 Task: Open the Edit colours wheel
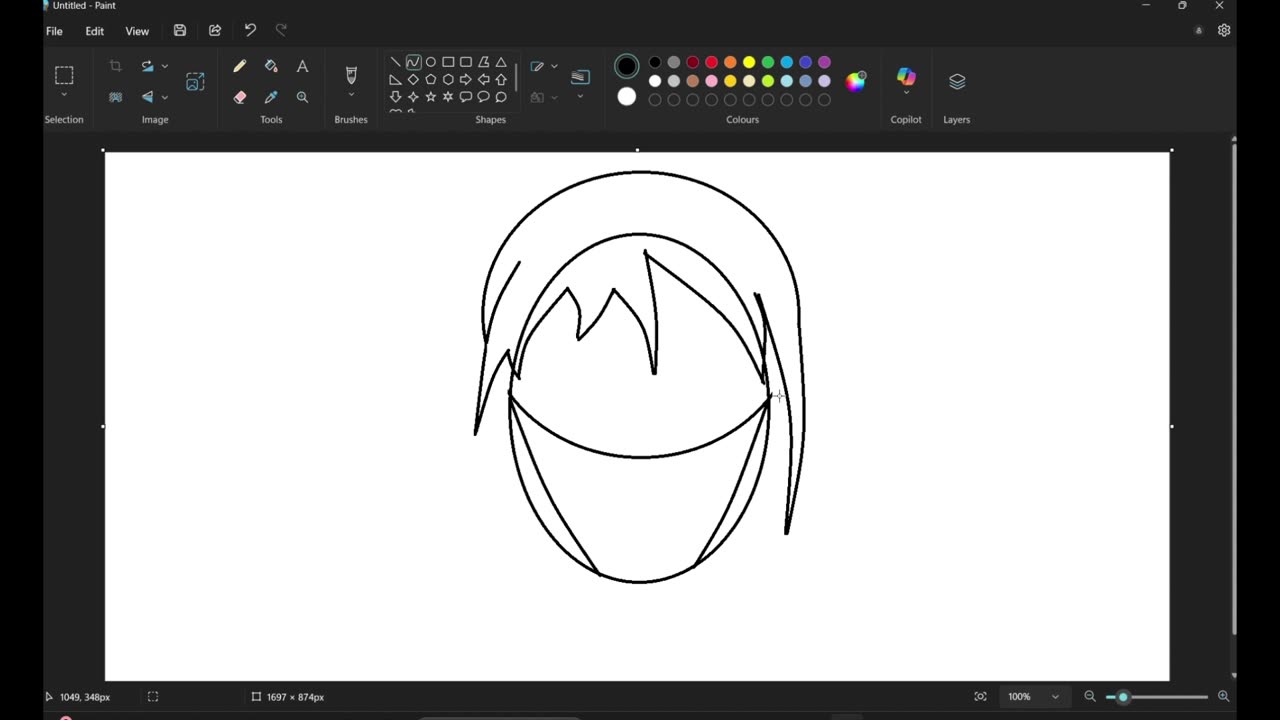point(856,82)
